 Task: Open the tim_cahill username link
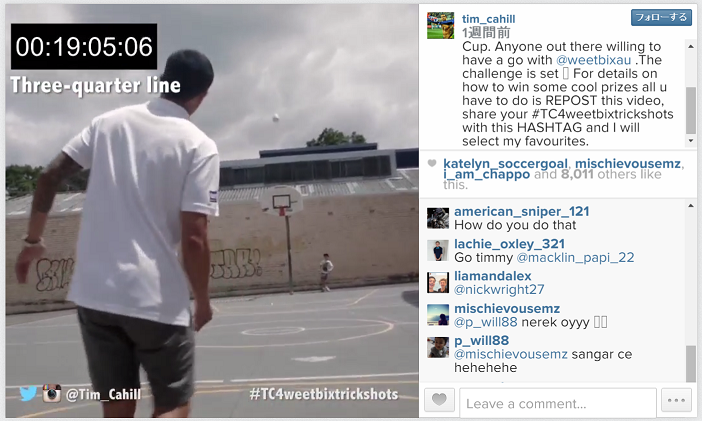click(x=488, y=19)
